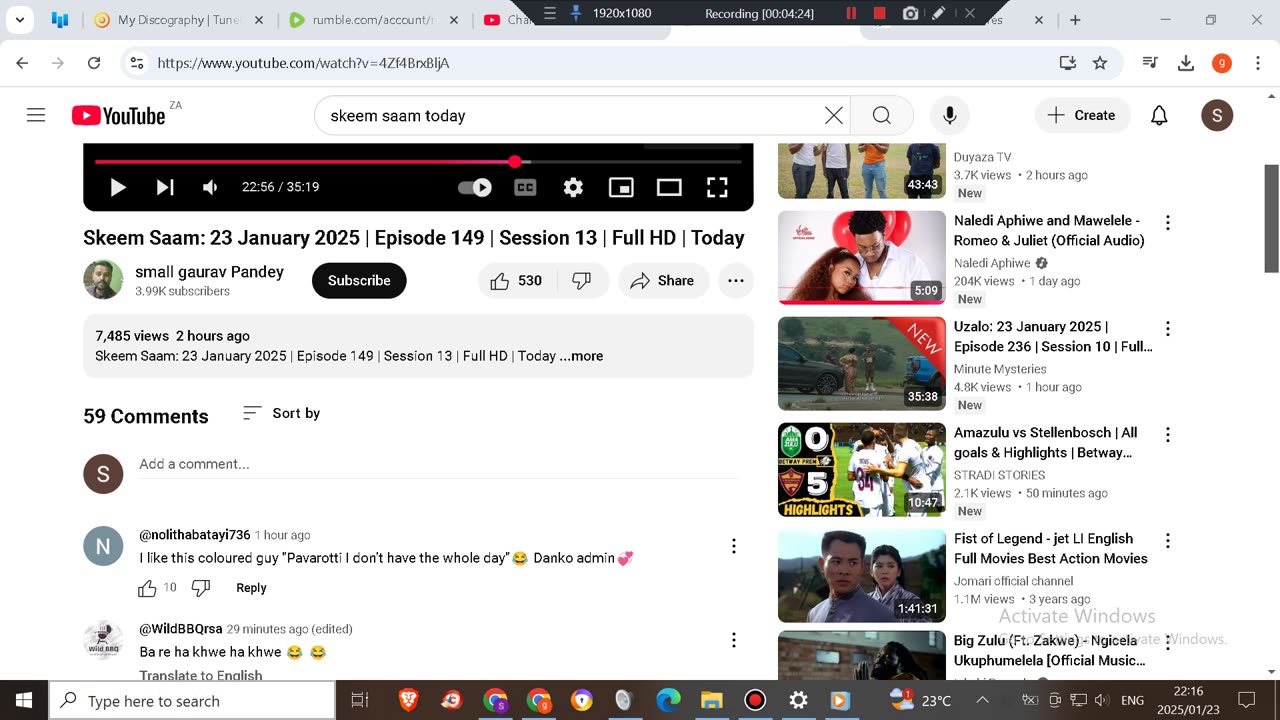Toggle the autoplay switch
This screenshot has height=720, width=1280.
tap(475, 187)
